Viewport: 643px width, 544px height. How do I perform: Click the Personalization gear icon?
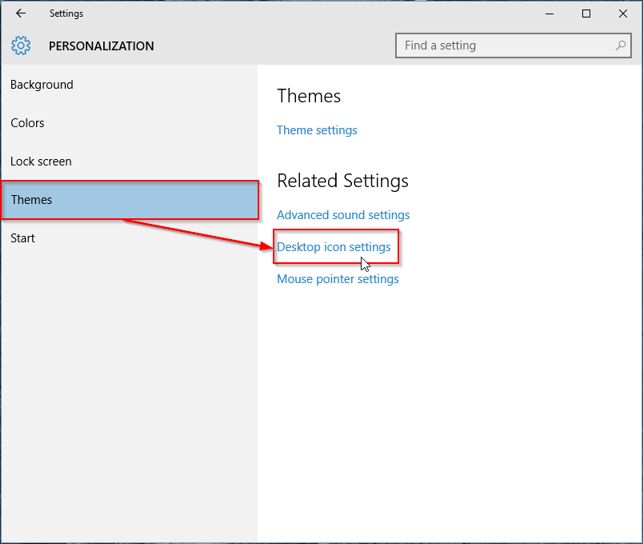[21, 46]
